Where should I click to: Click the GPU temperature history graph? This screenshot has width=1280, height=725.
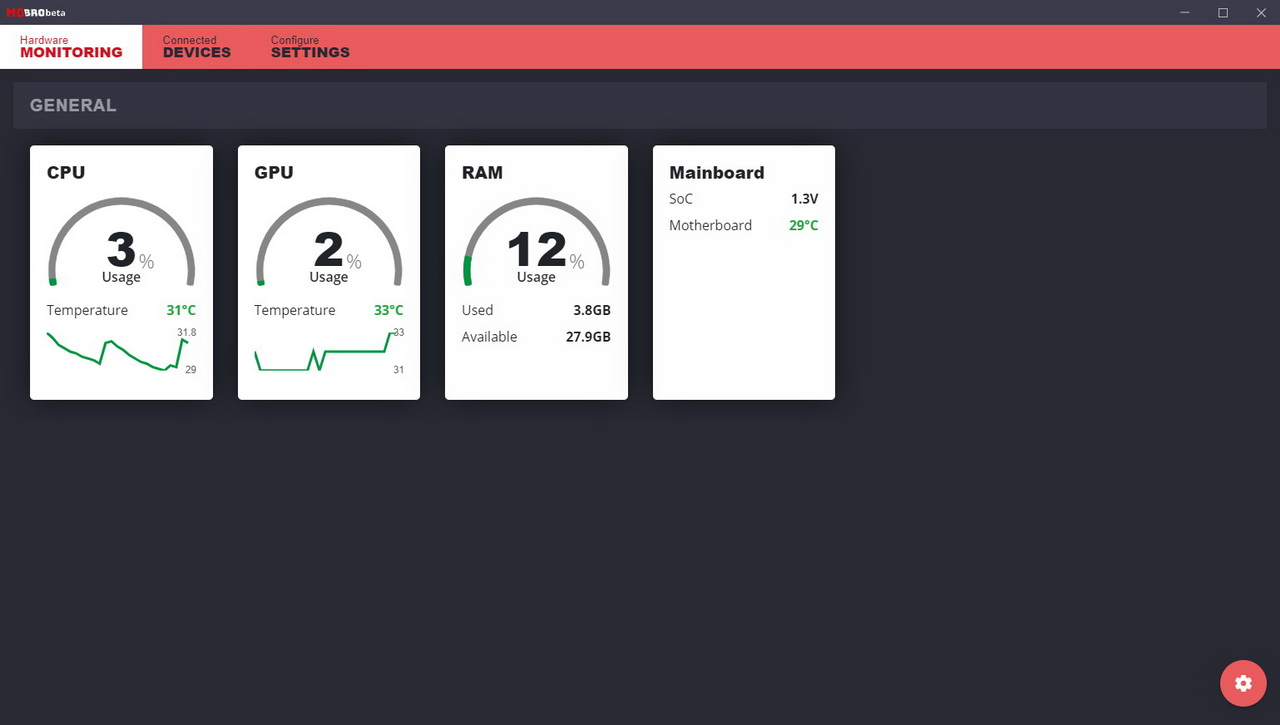(323, 351)
